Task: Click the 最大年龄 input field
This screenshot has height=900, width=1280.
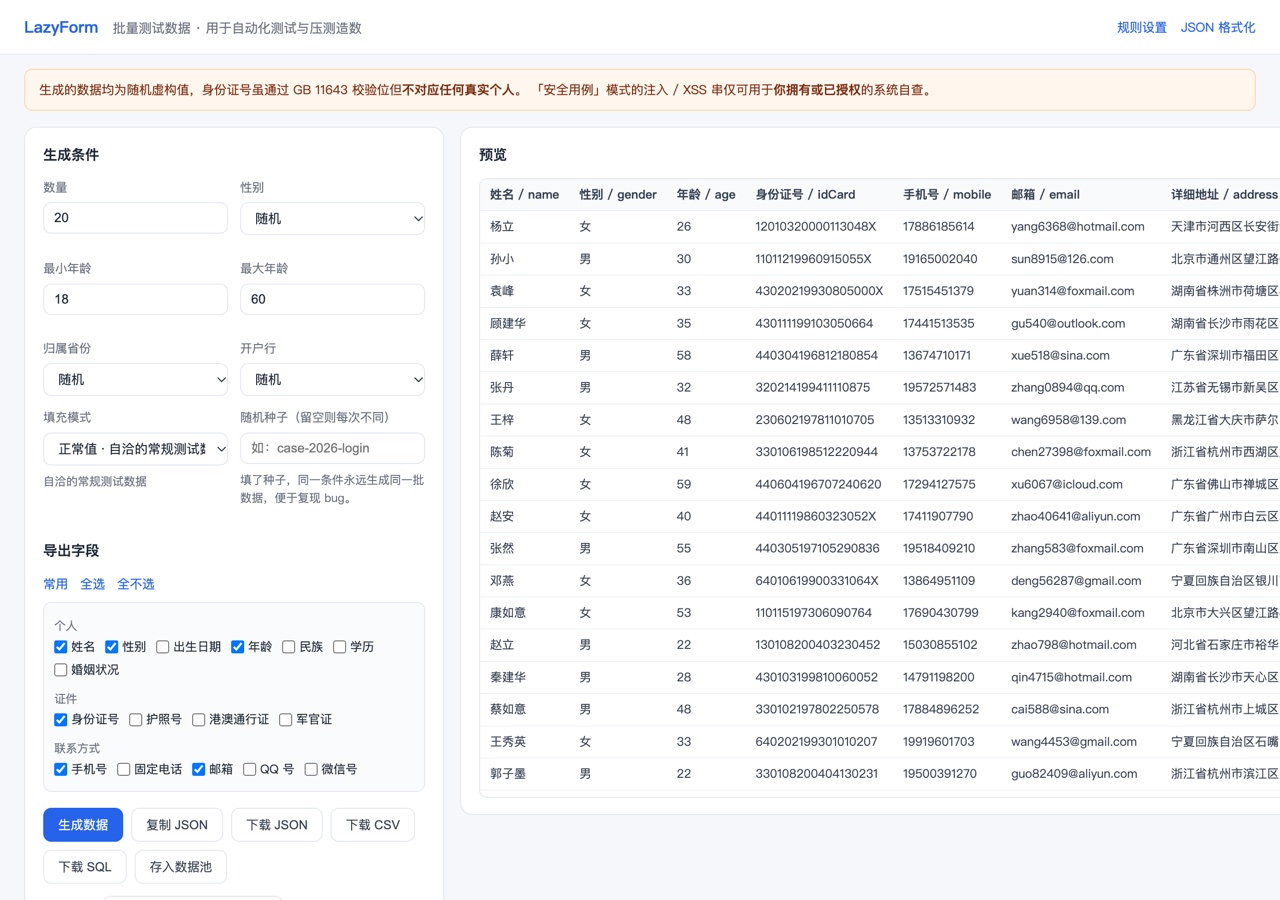Action: 332,299
